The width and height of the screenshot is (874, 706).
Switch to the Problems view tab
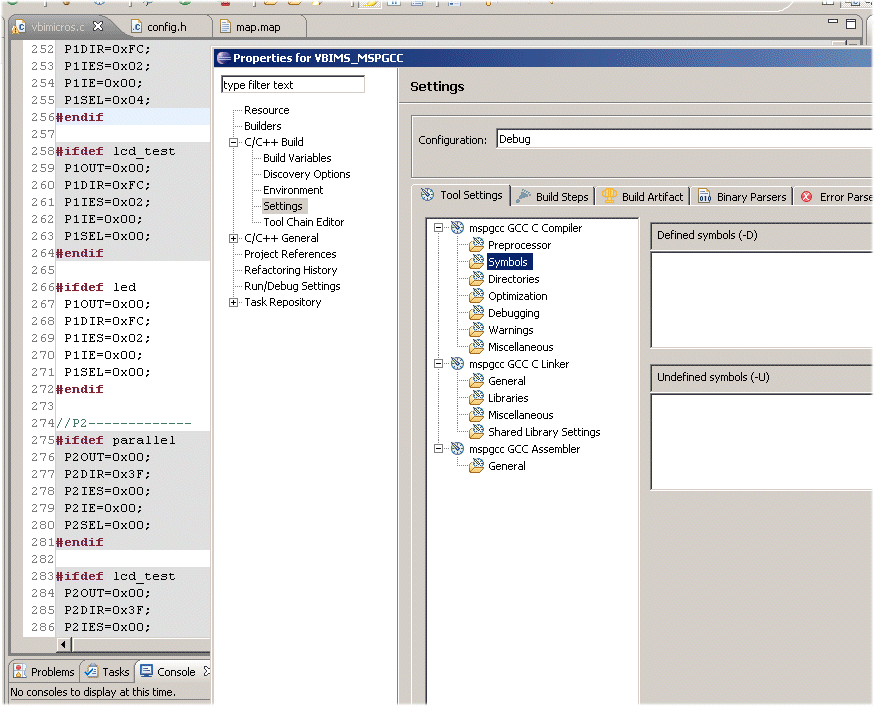point(43,672)
